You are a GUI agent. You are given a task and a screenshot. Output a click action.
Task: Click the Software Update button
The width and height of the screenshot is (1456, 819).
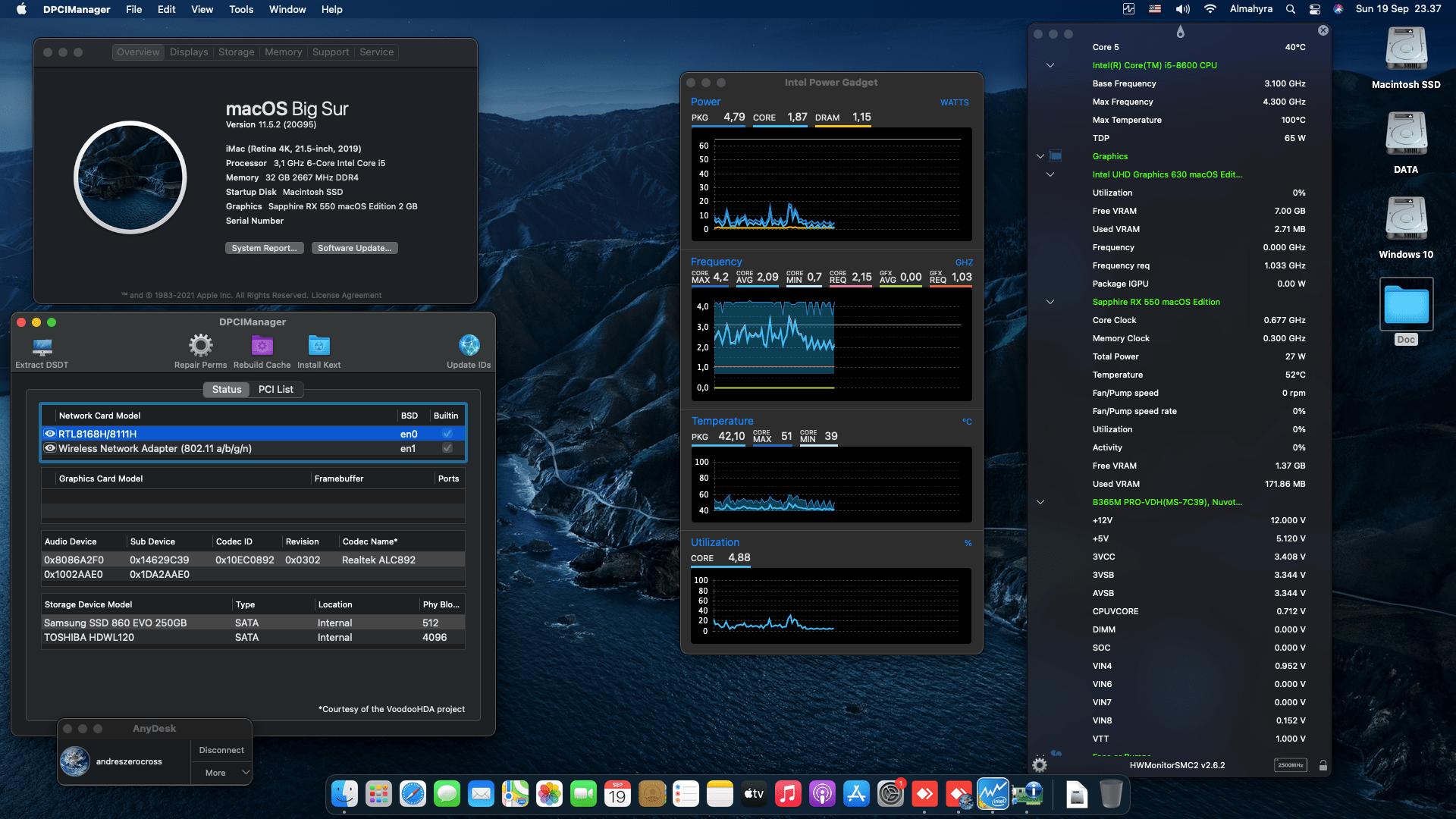[x=354, y=248]
